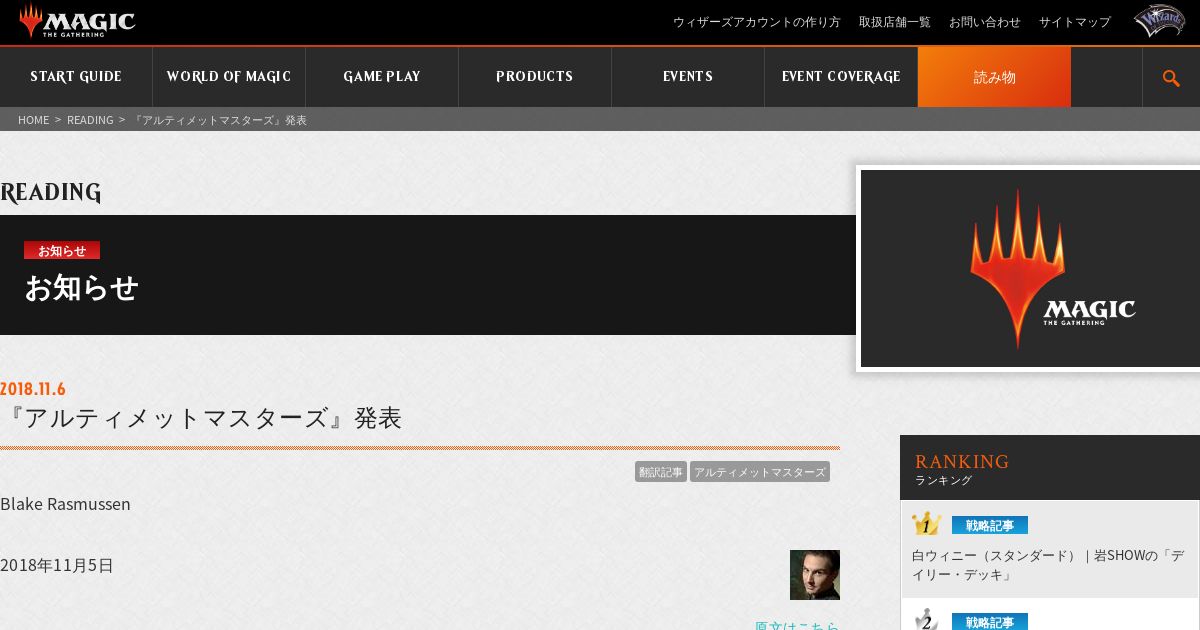This screenshot has height=630, width=1200.
Task: Click the 翻訳記事 tag
Action: point(661,472)
